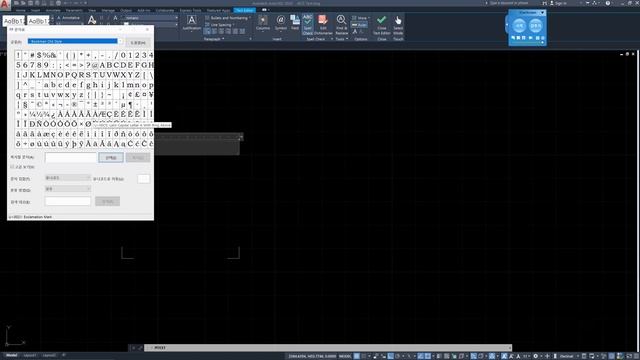Toggle the grid display status bar icon
Screen dimensions: 640x360
tap(357, 356)
